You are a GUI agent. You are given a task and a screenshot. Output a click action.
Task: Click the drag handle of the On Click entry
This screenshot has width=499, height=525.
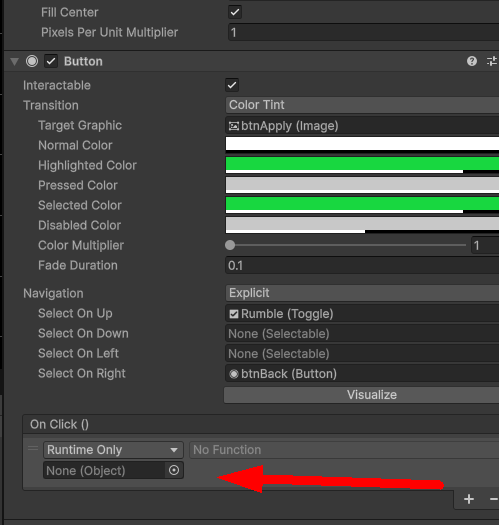33,448
